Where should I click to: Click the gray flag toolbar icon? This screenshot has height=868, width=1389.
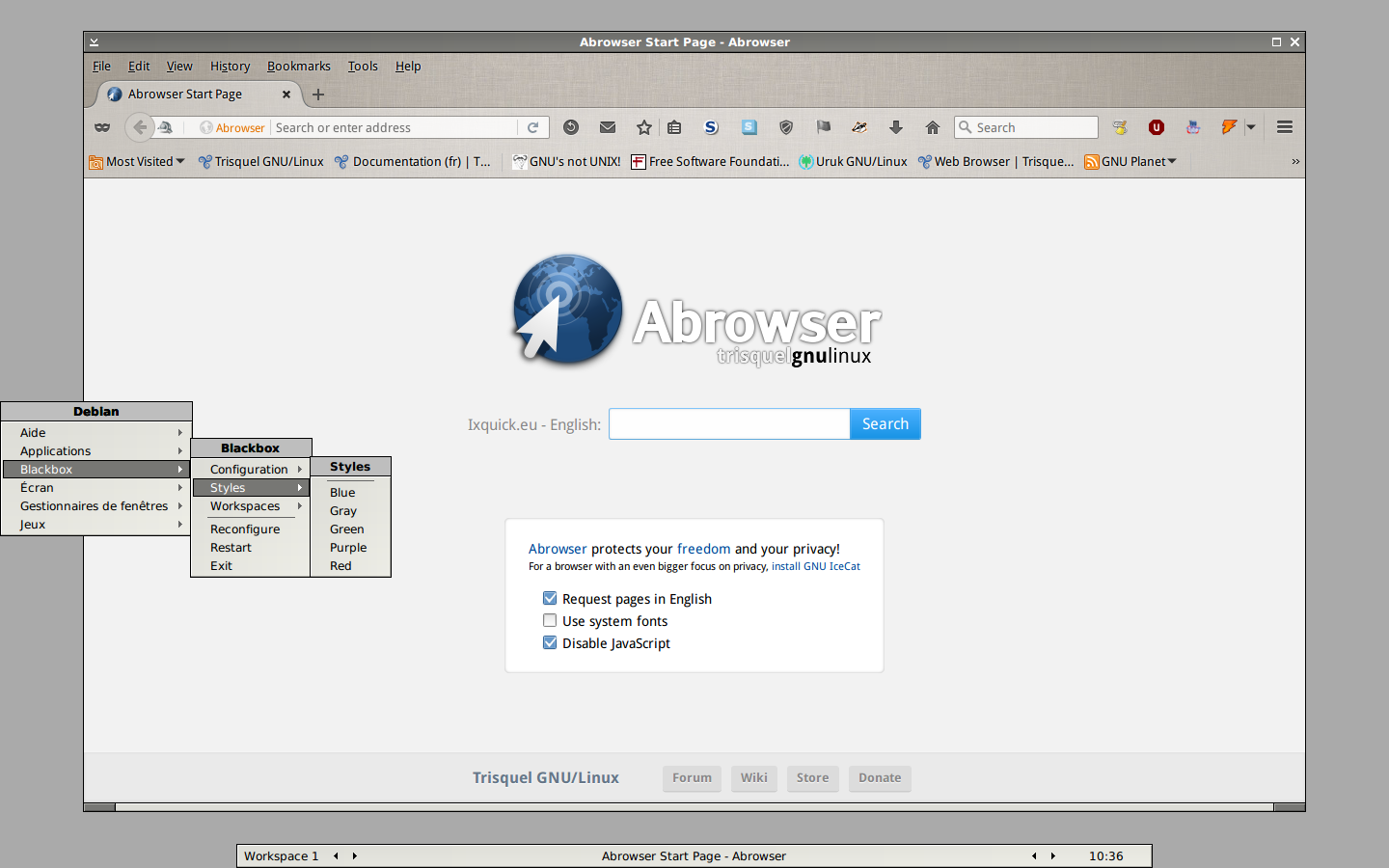click(x=823, y=127)
